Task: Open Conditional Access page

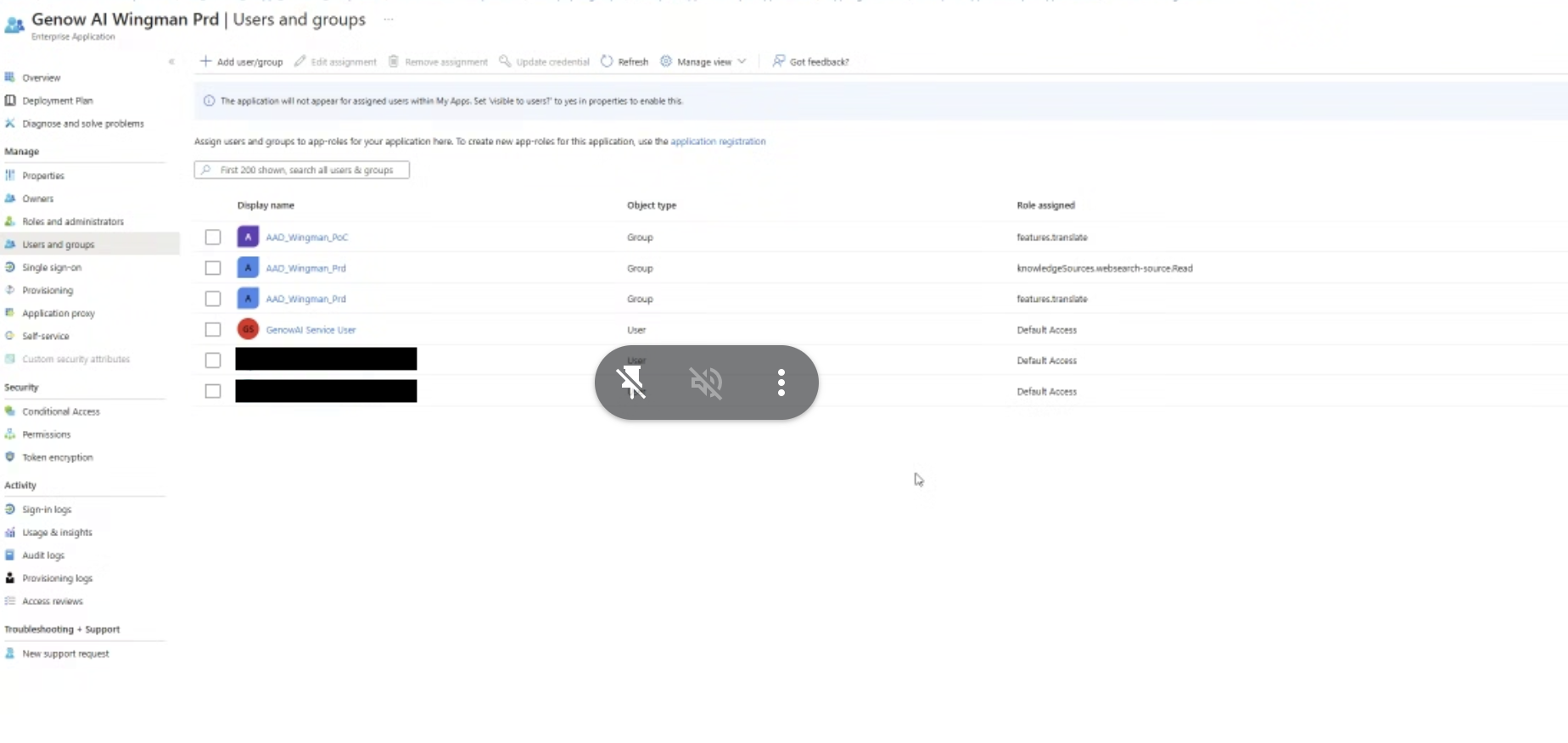Action: point(61,411)
